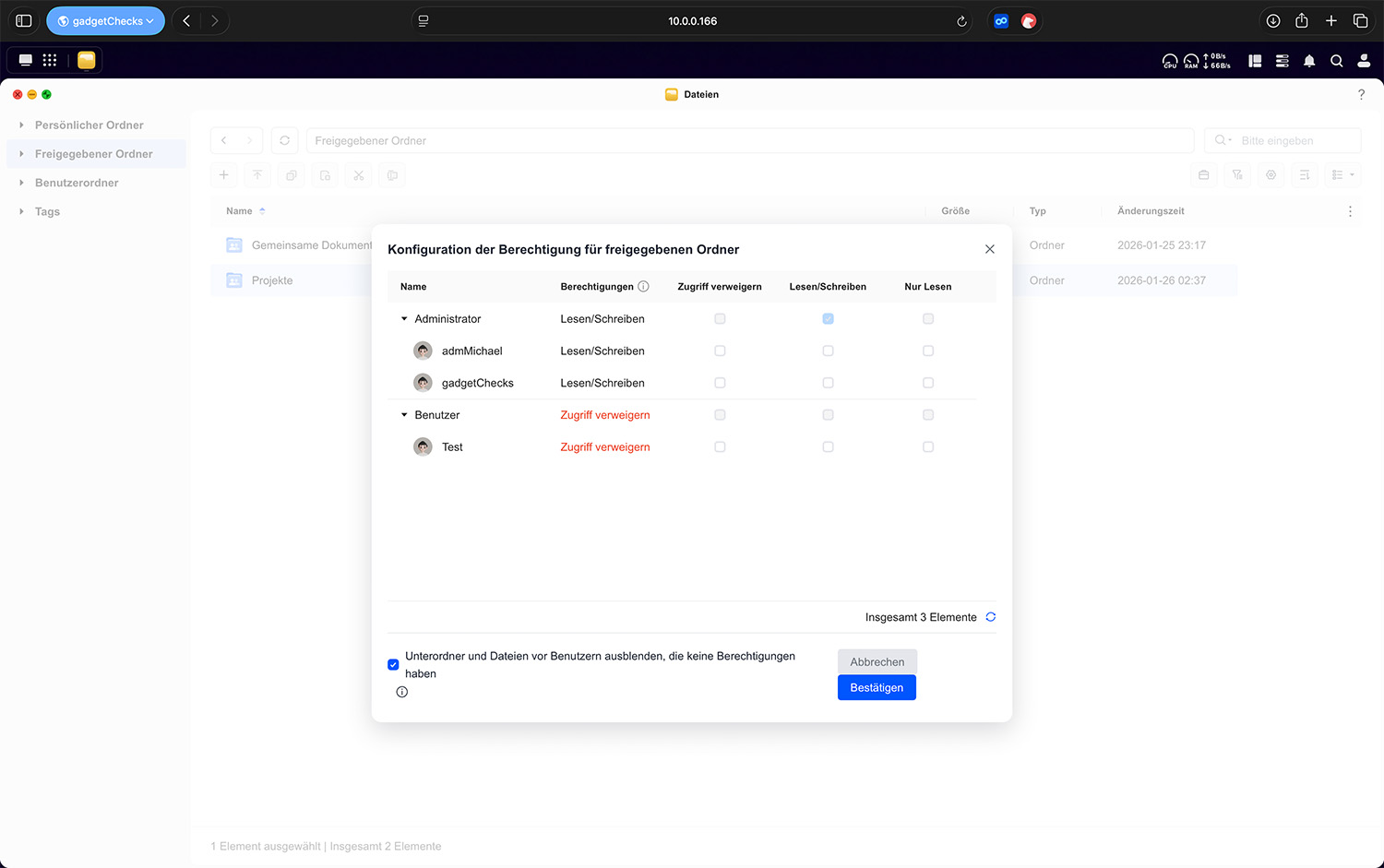
Task: Click the browser page reload icon
Action: tap(961, 21)
